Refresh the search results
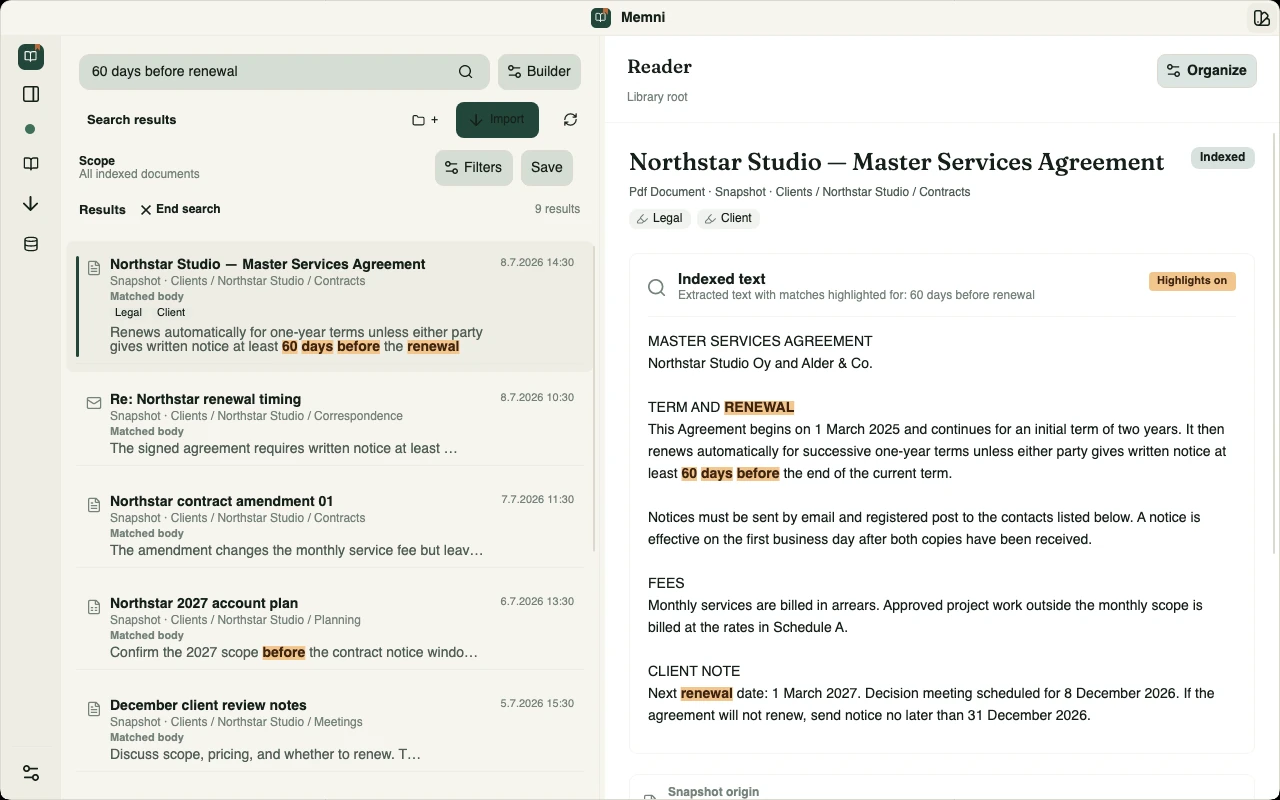Viewport: 1280px width, 800px height. (570, 120)
